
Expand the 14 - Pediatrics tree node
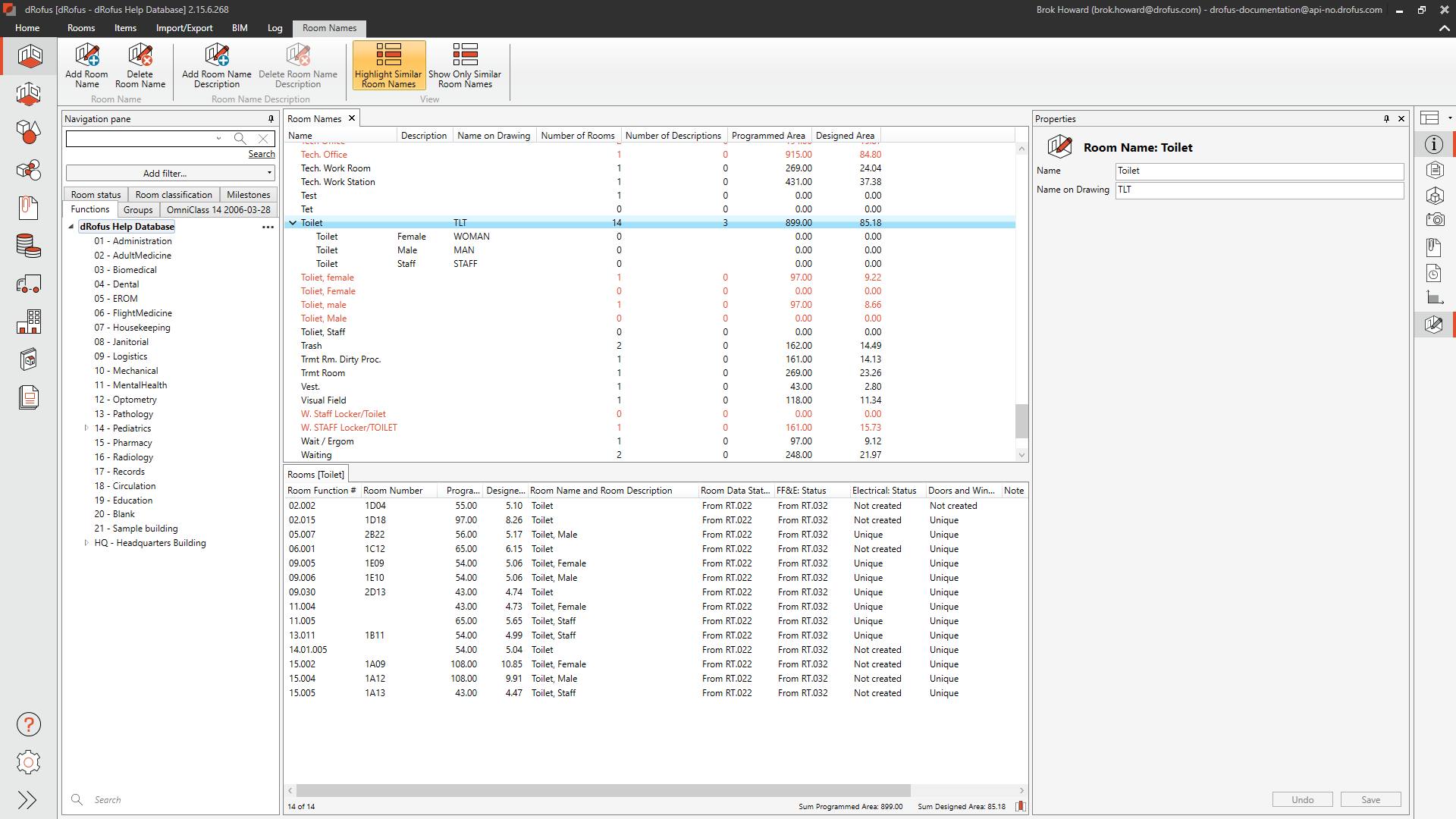(x=86, y=428)
